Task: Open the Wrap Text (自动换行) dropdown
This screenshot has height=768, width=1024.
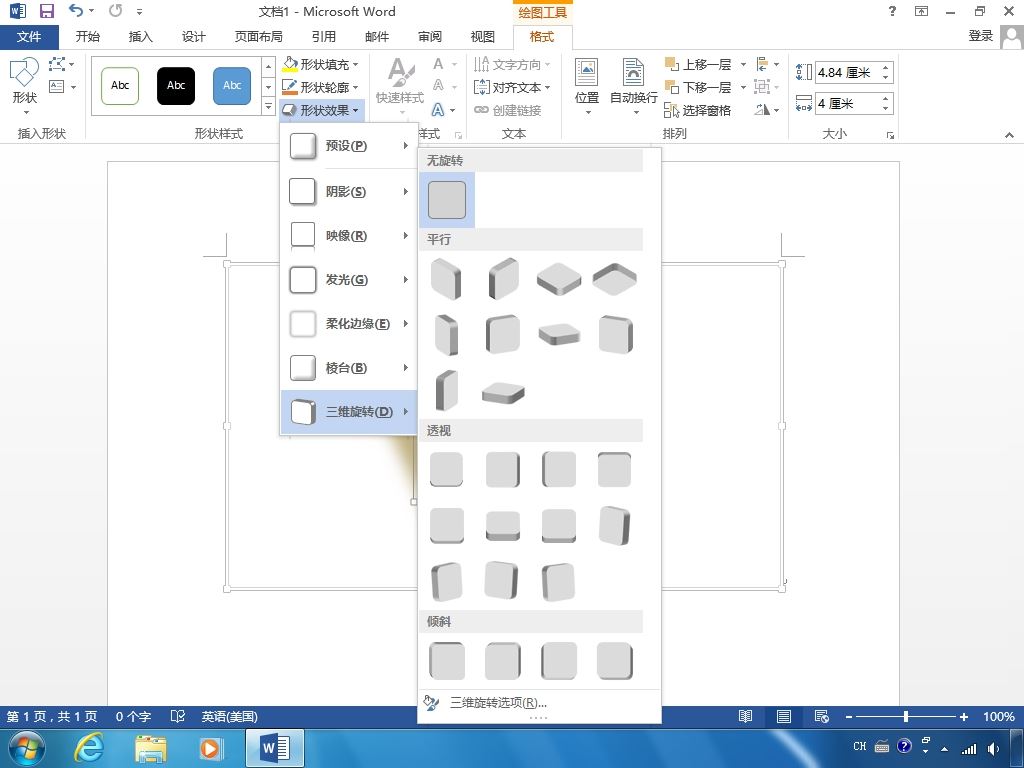Action: [633, 86]
